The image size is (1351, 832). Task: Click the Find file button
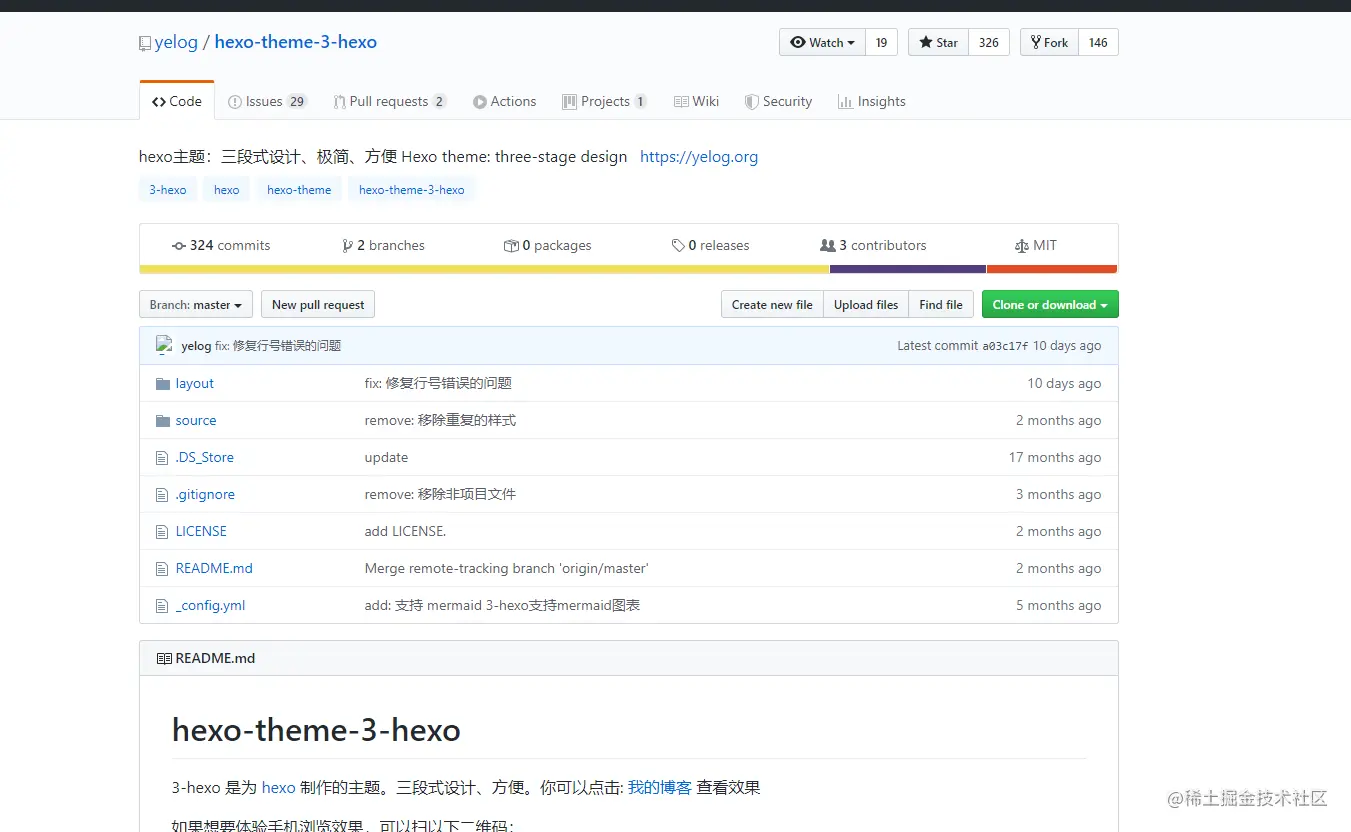[x=941, y=305]
